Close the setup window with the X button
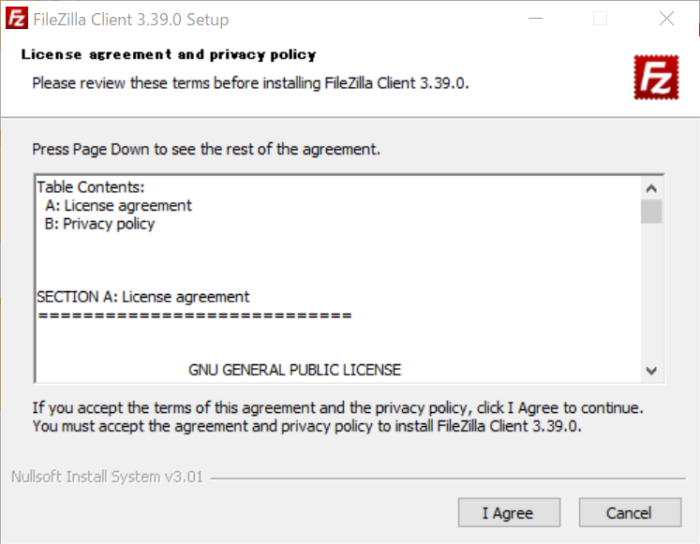 pyautogui.click(x=666, y=19)
